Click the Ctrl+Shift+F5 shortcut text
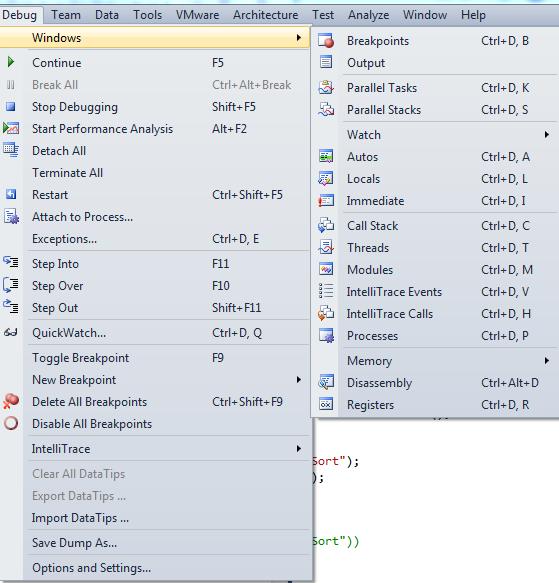 (247, 194)
